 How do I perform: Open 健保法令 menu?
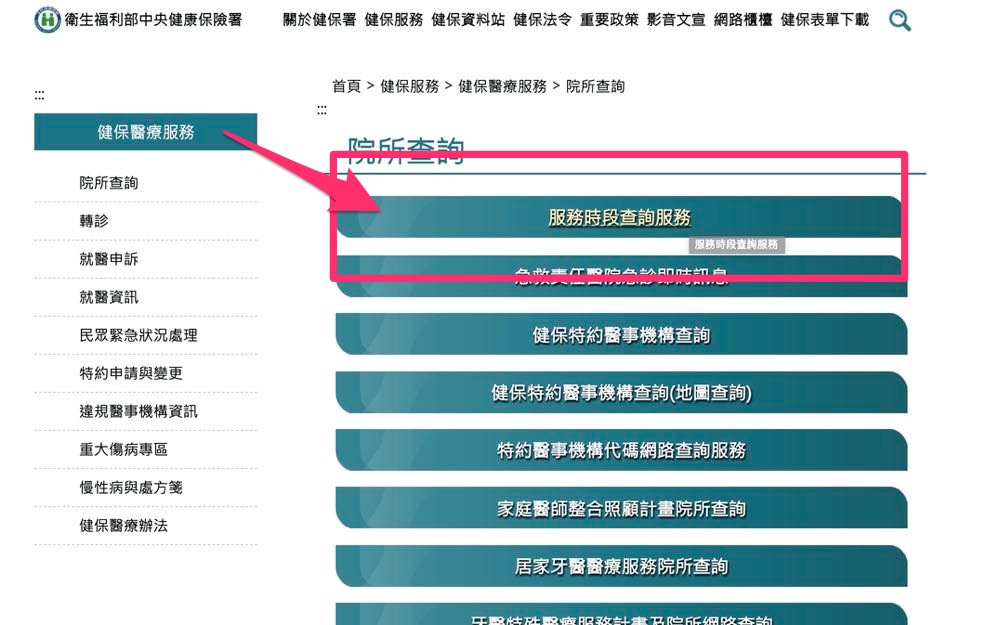(542, 20)
